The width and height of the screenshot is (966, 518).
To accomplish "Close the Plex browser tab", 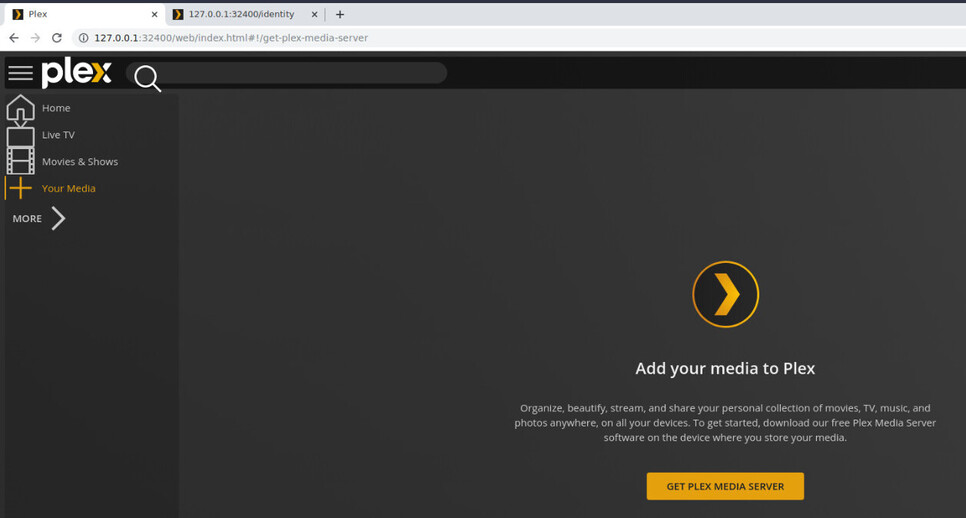I will [154, 14].
